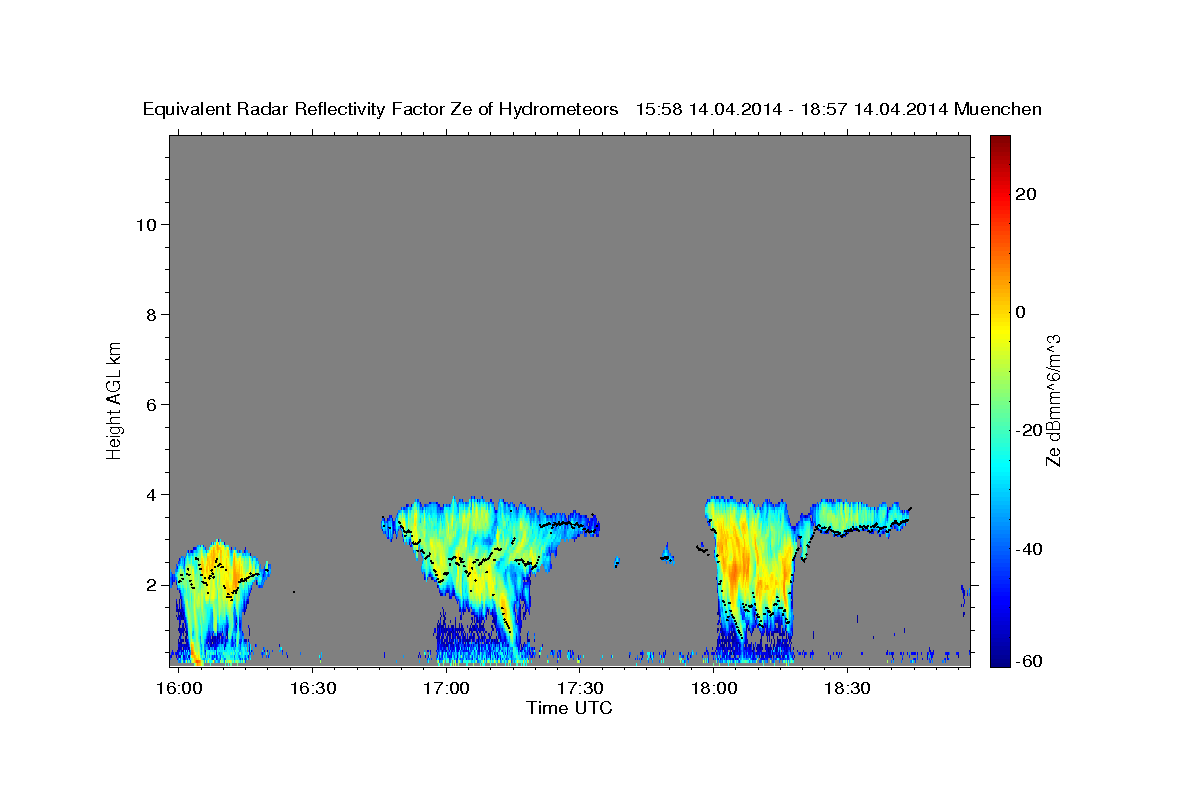Click the date range text '15:58 14.04.2014 - 18:57 14.04.2014'

pyautogui.click(x=792, y=110)
